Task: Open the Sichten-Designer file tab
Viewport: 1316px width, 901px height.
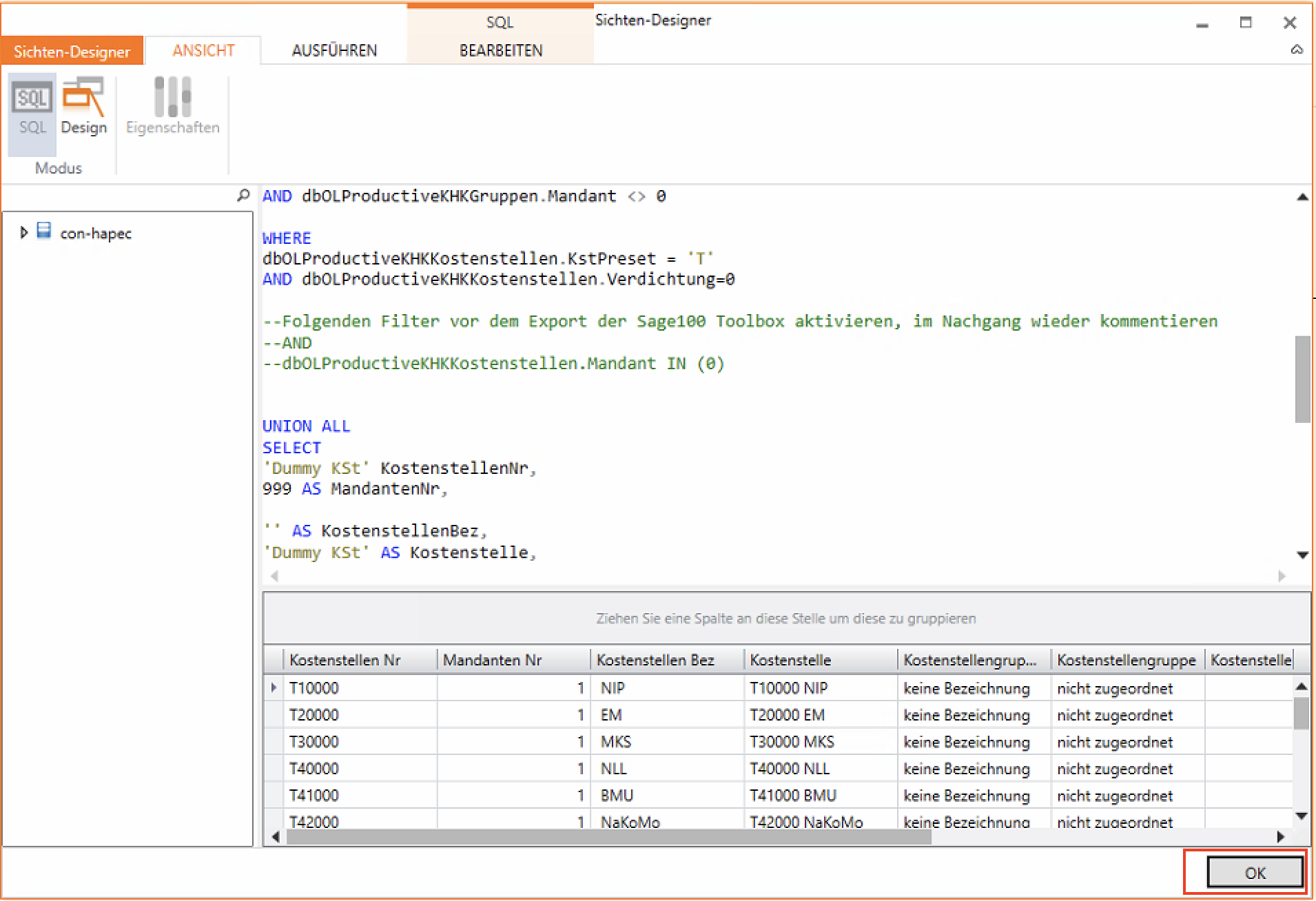Action: coord(72,52)
